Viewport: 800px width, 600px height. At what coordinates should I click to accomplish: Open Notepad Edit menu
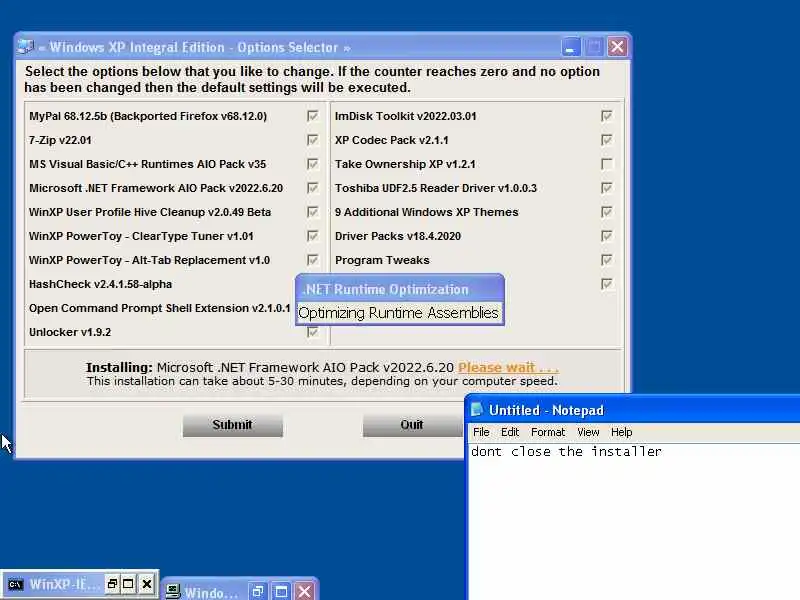(x=510, y=432)
